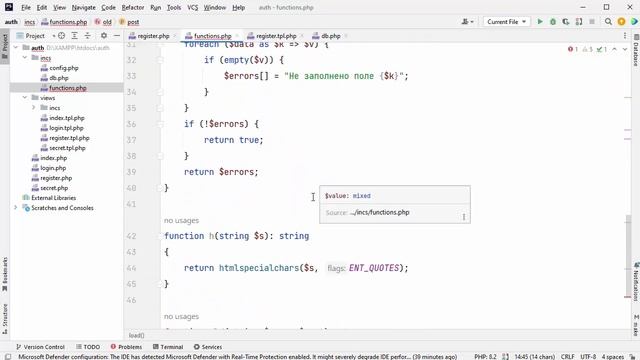Screen dimensions: 640x360
Task: Close the functions.php tab
Action: (x=237, y=36)
